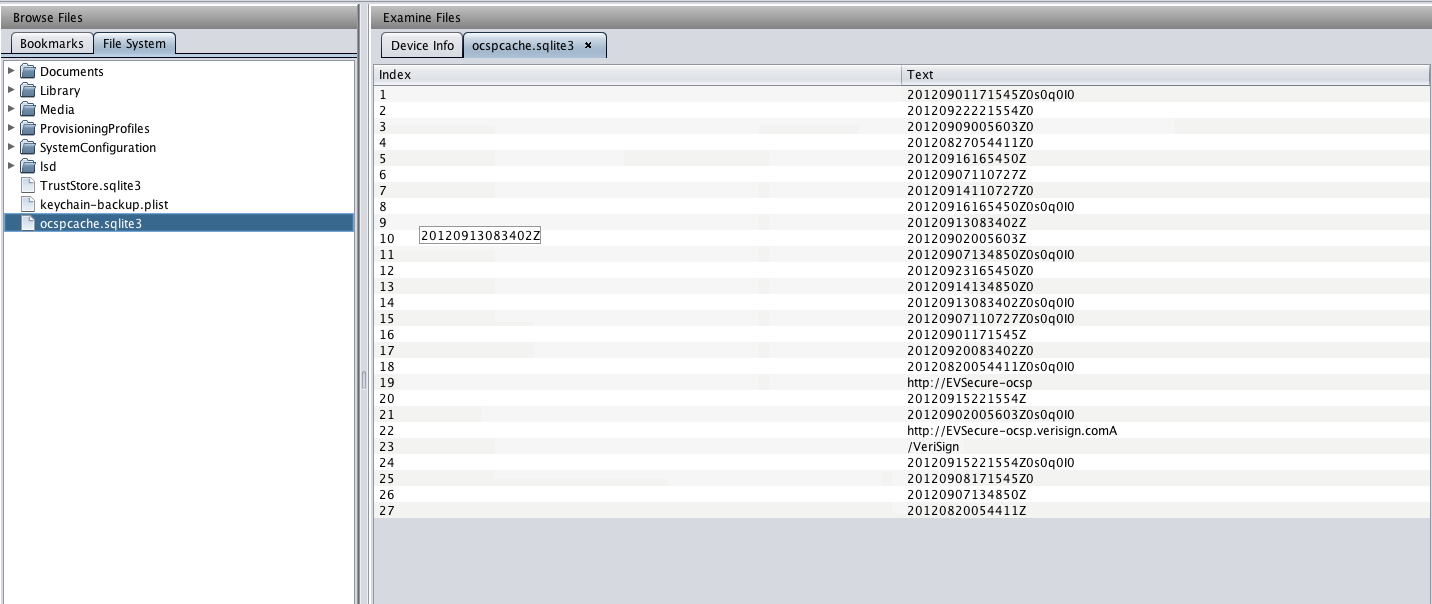The image size is (1432, 604).
Task: Select the File System tab
Action: pos(134,44)
